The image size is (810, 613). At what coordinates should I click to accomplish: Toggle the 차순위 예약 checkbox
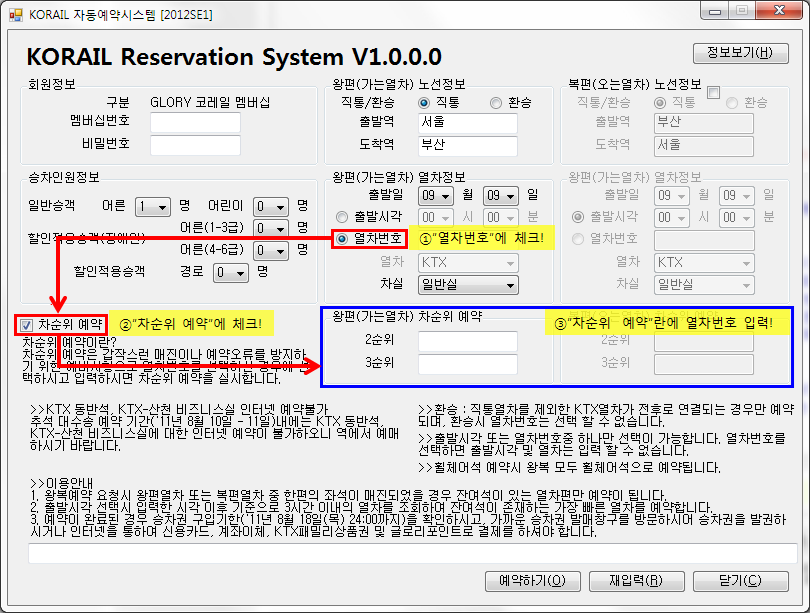click(x=26, y=325)
